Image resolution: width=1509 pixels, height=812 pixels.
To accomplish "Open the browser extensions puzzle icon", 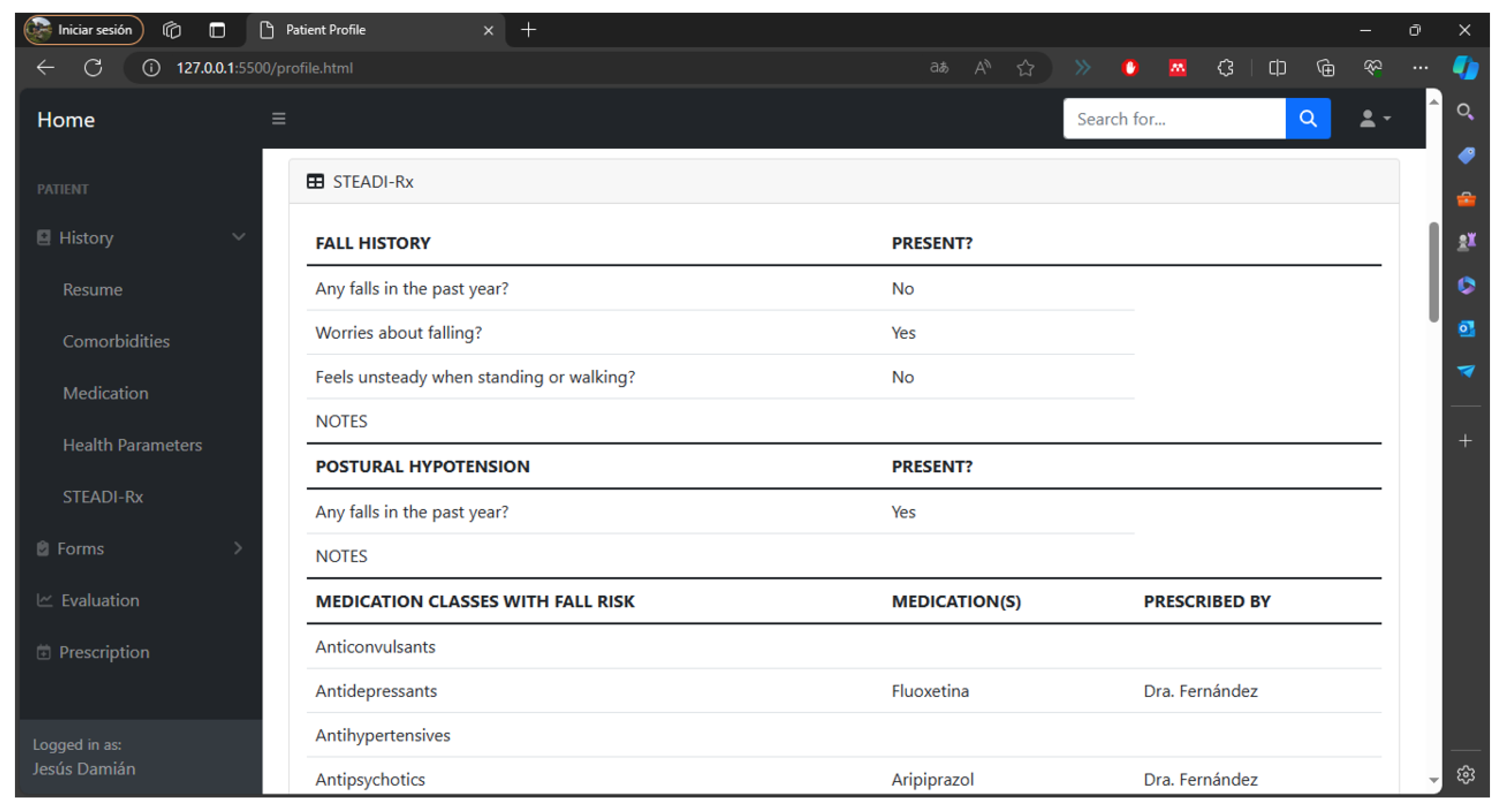I will pyautogui.click(x=1225, y=68).
